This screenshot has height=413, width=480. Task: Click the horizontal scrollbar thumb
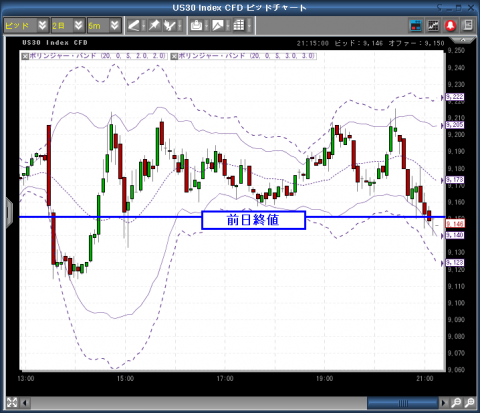403,403
